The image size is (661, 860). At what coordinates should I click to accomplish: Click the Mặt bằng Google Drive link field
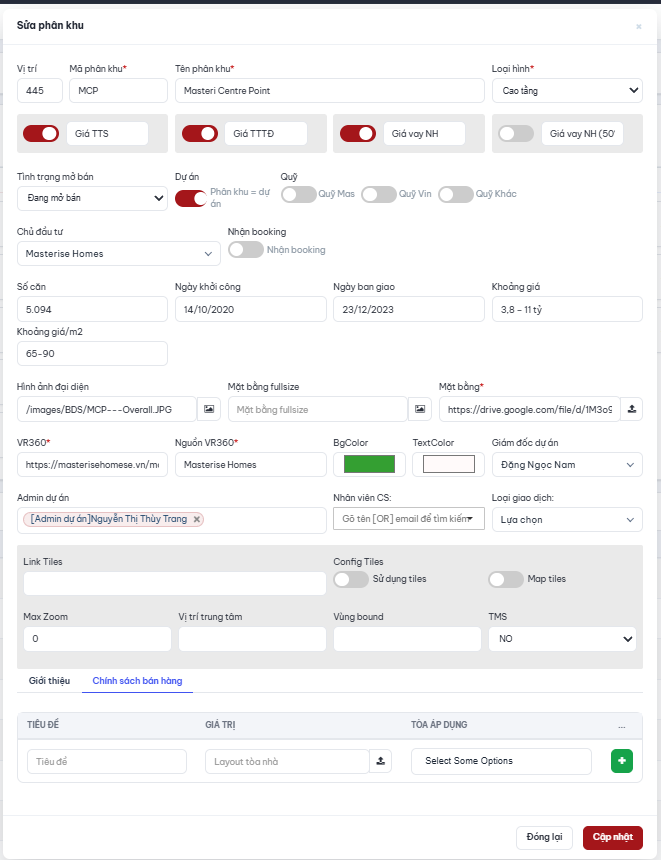(x=529, y=409)
